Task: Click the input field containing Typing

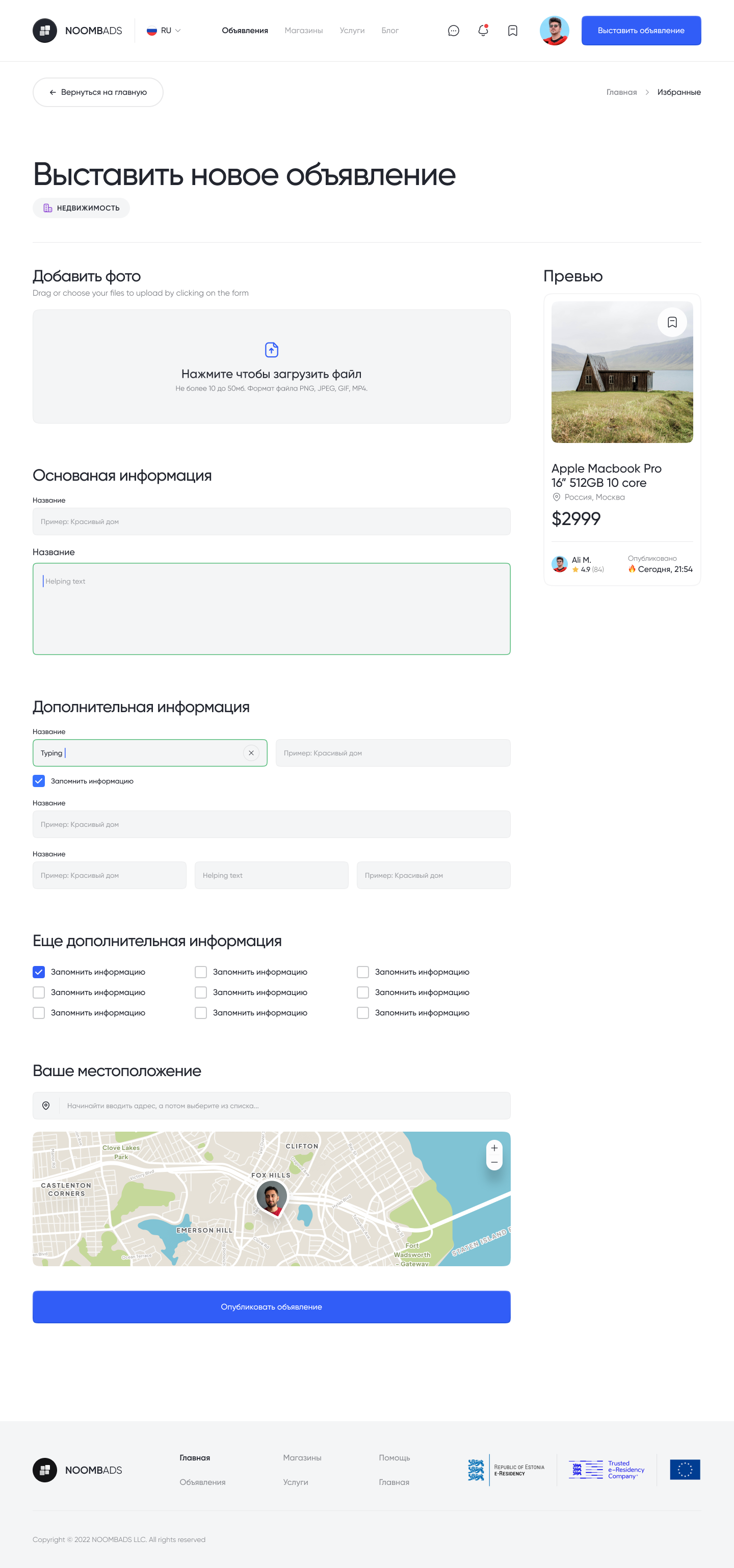Action: tap(150, 753)
